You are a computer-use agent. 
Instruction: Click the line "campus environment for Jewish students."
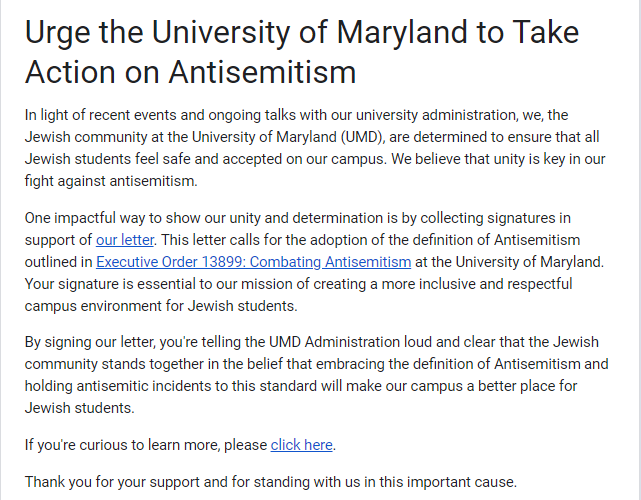pos(161,306)
